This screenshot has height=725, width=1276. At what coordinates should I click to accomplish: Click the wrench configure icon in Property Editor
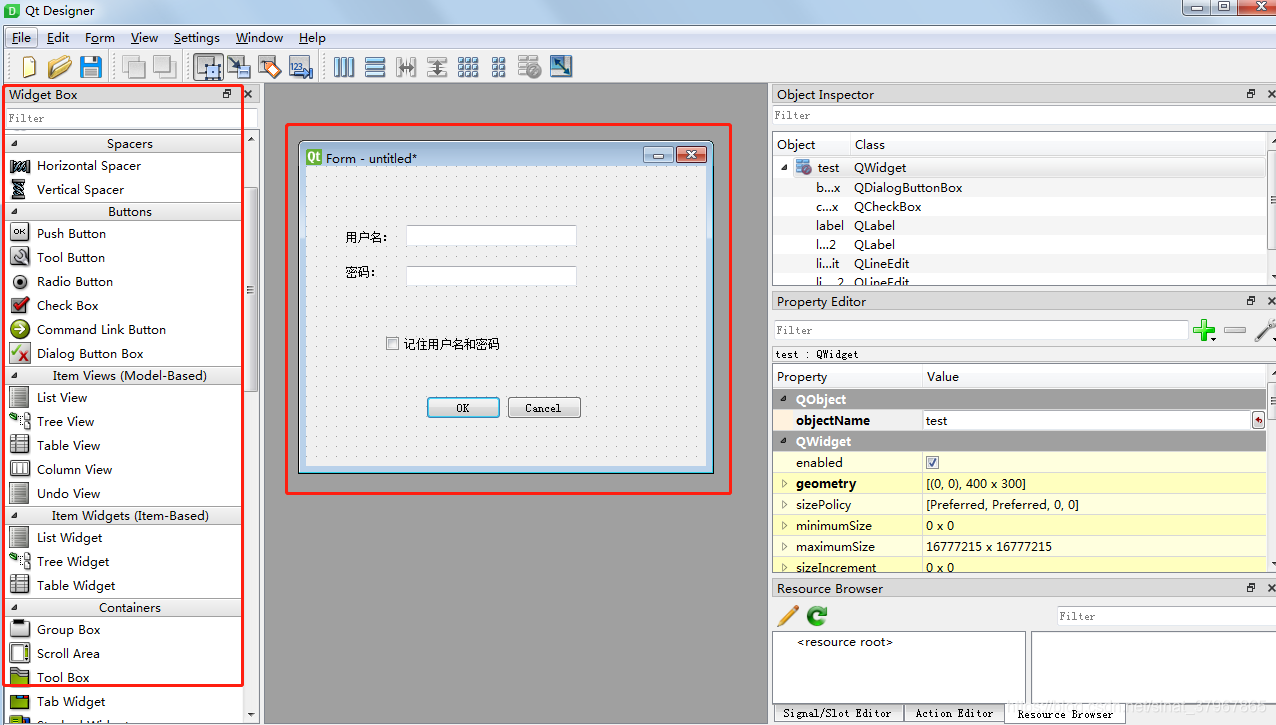[1266, 330]
